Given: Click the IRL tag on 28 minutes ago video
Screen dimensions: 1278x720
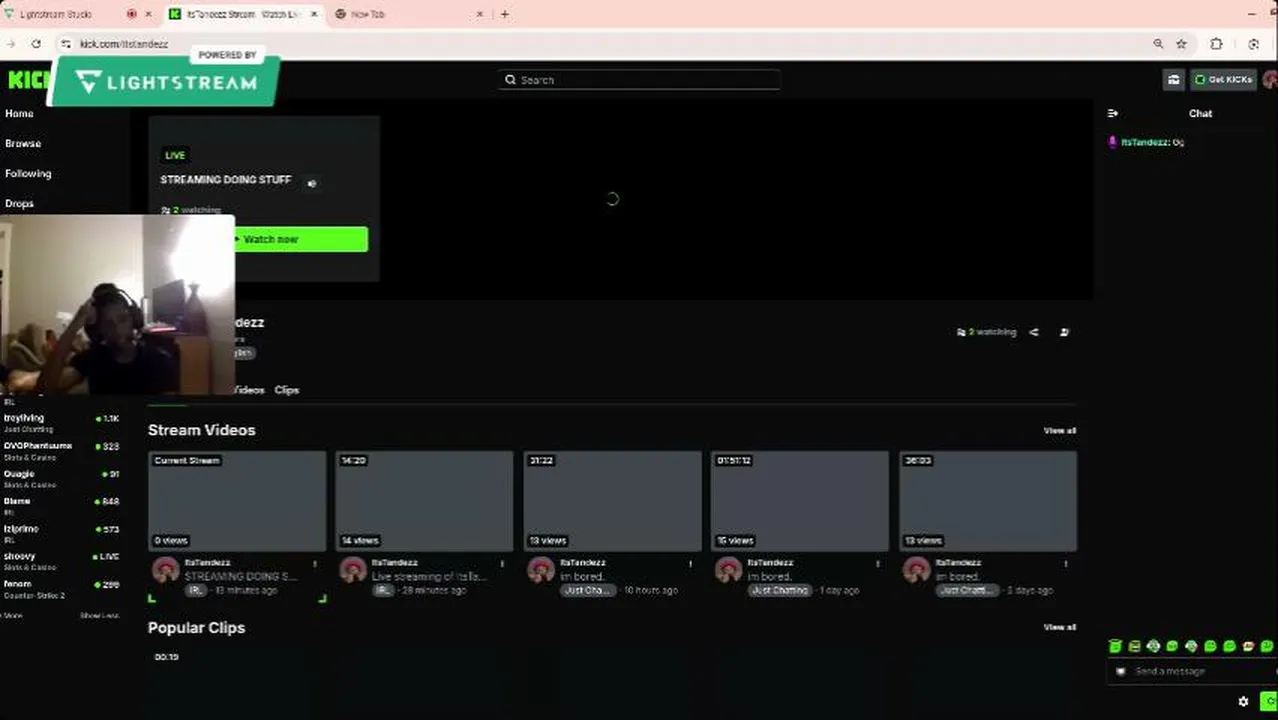Looking at the screenshot, I should click(383, 590).
